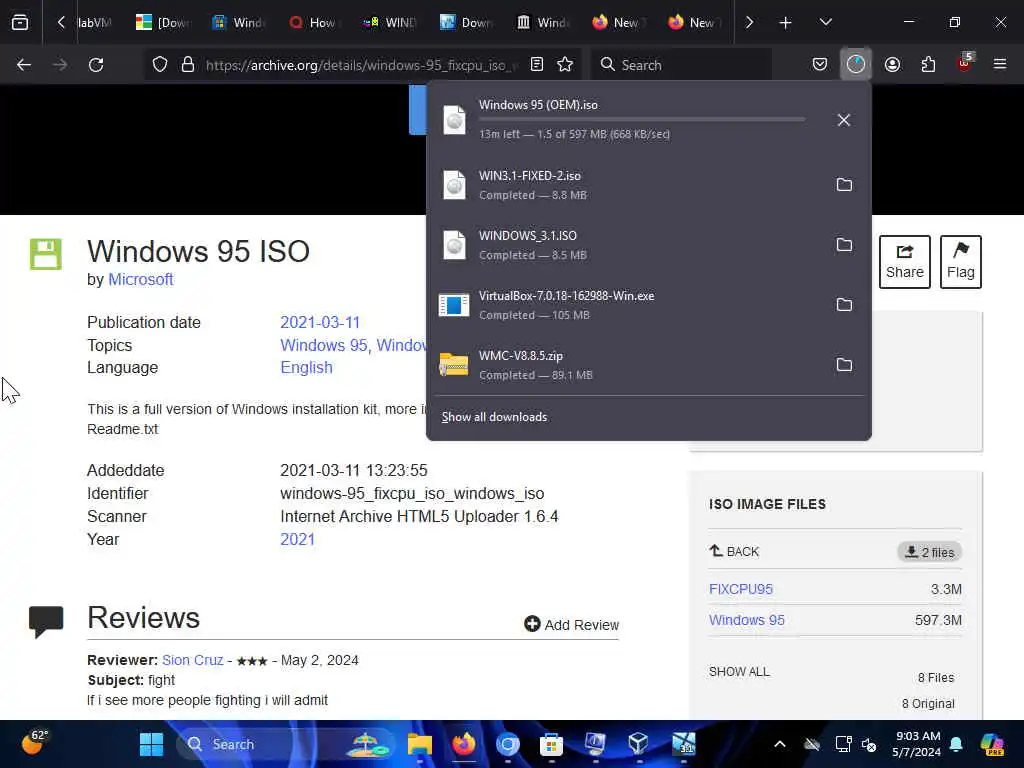Image resolution: width=1024 pixels, height=768 pixels.
Task: Click the Share button
Action: (904, 262)
